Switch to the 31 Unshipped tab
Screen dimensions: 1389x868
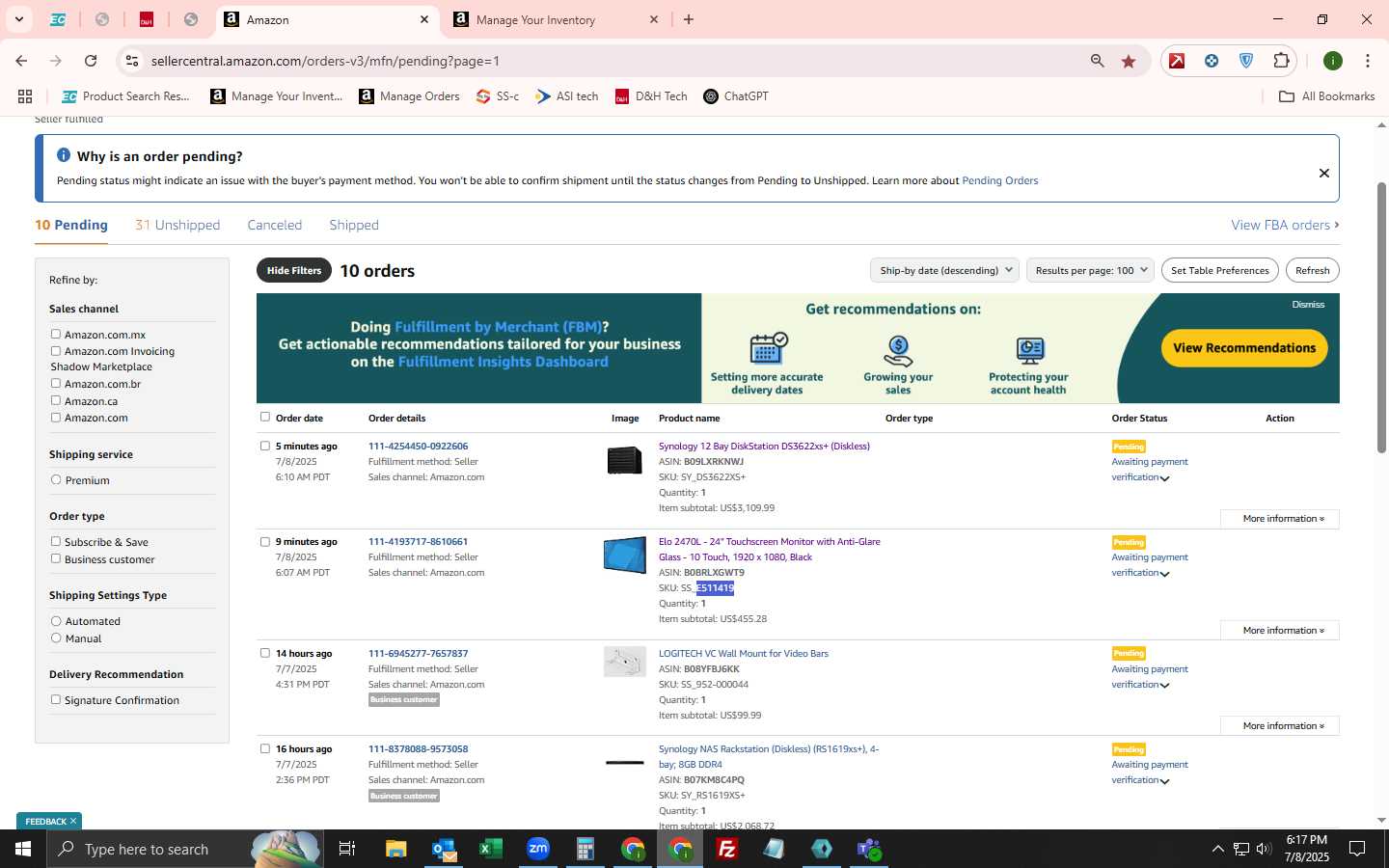[x=177, y=225]
